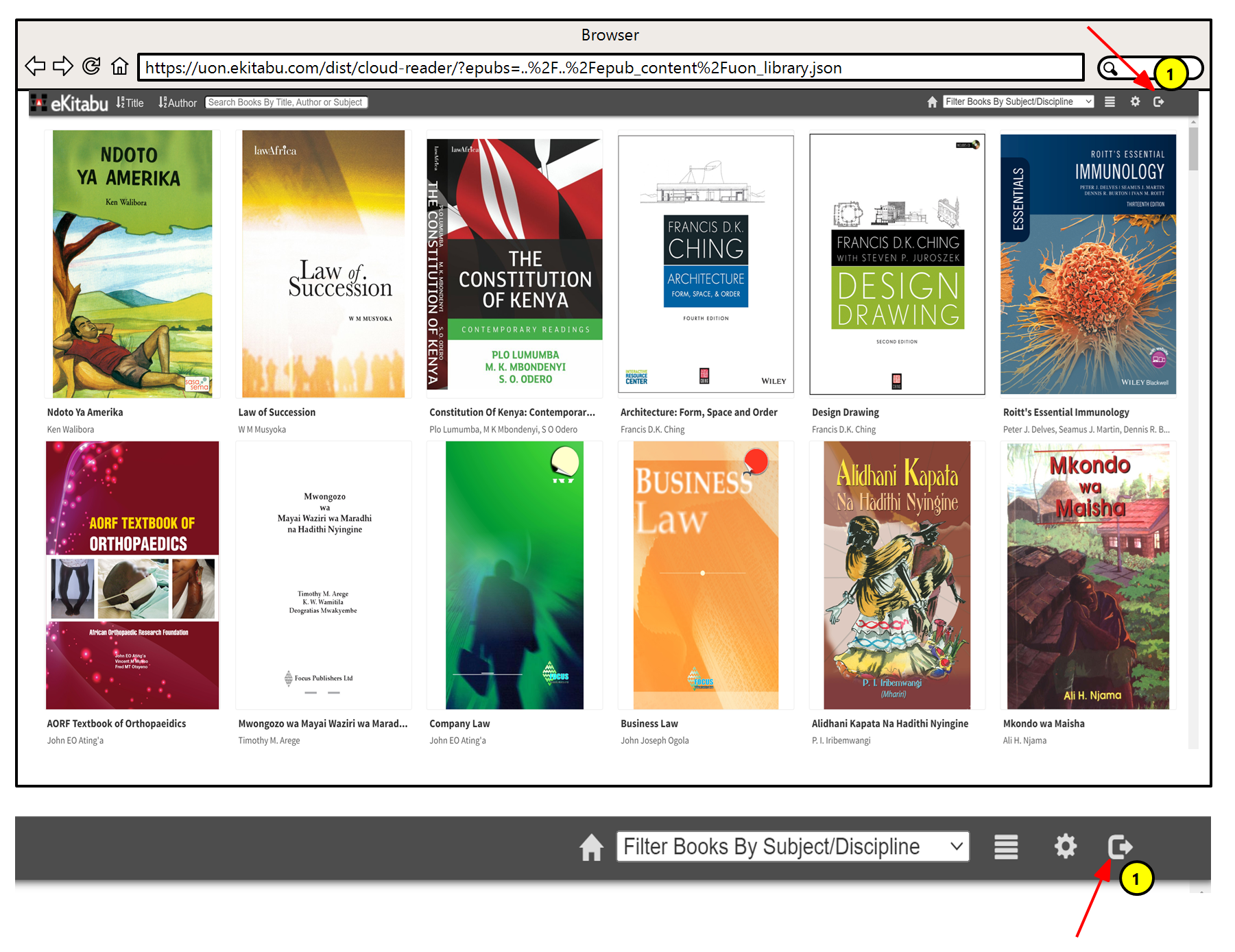The height and width of the screenshot is (952, 1235).
Task: Sort books by Title
Action: [130, 103]
